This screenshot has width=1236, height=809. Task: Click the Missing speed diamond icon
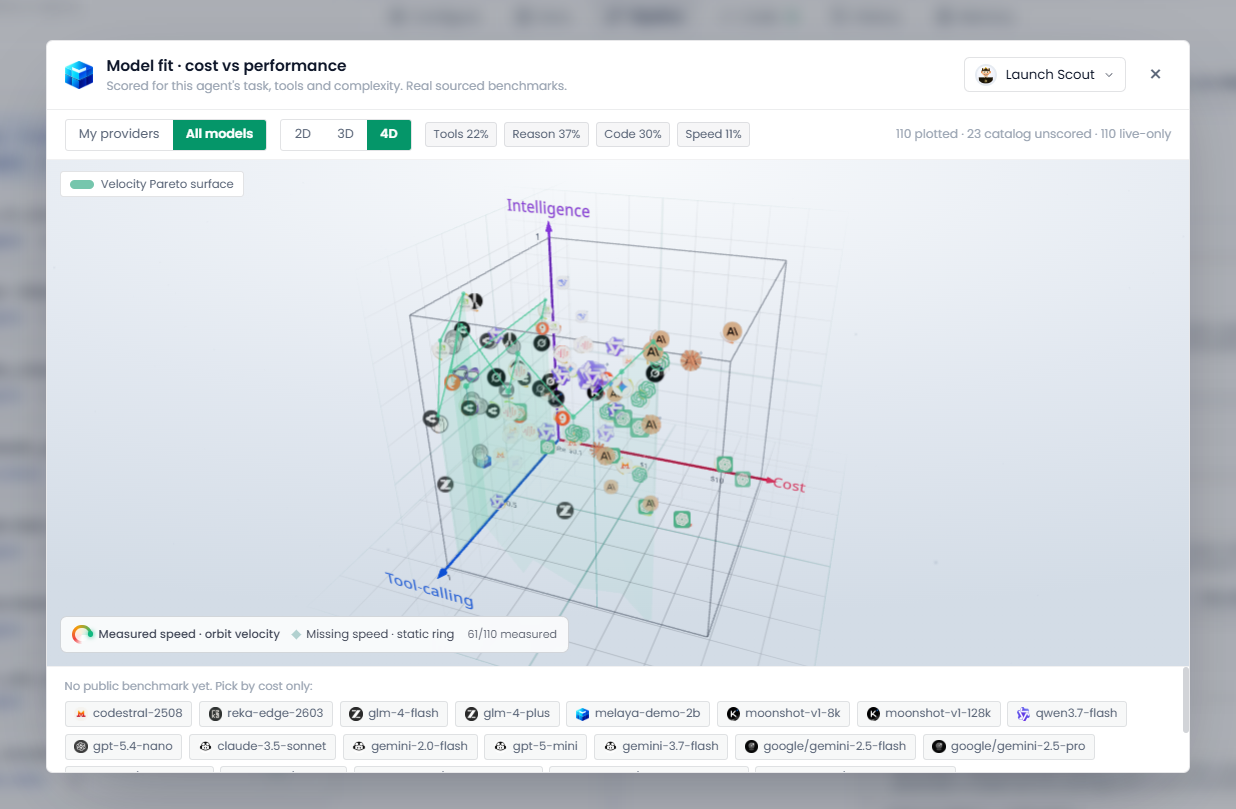(x=296, y=634)
